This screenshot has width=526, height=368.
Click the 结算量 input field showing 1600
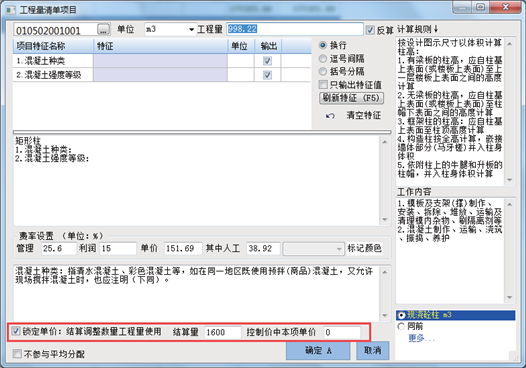pos(222,332)
